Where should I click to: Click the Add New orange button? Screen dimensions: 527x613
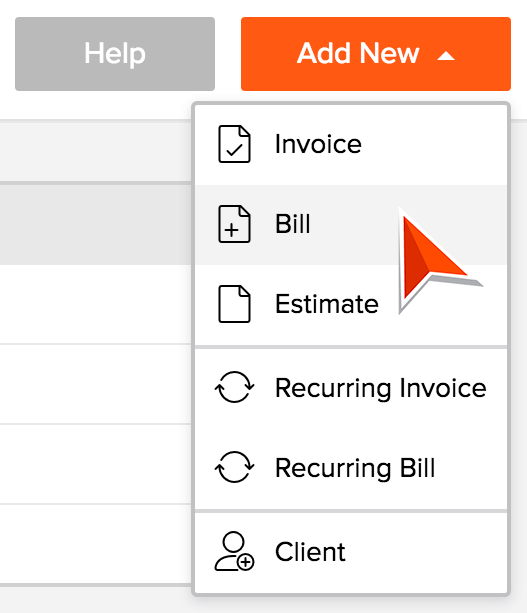click(376, 54)
